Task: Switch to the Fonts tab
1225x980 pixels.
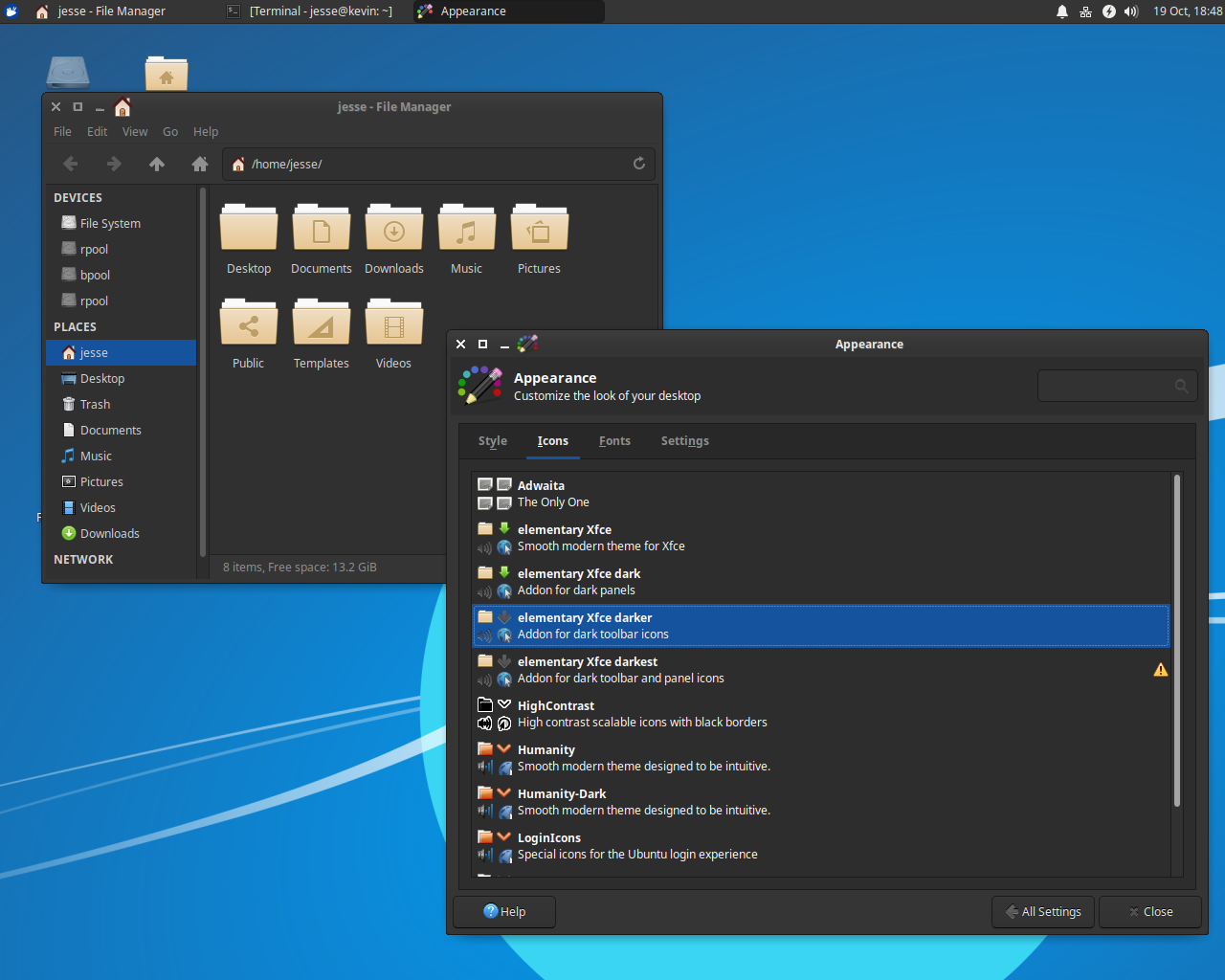Action: tap(614, 441)
